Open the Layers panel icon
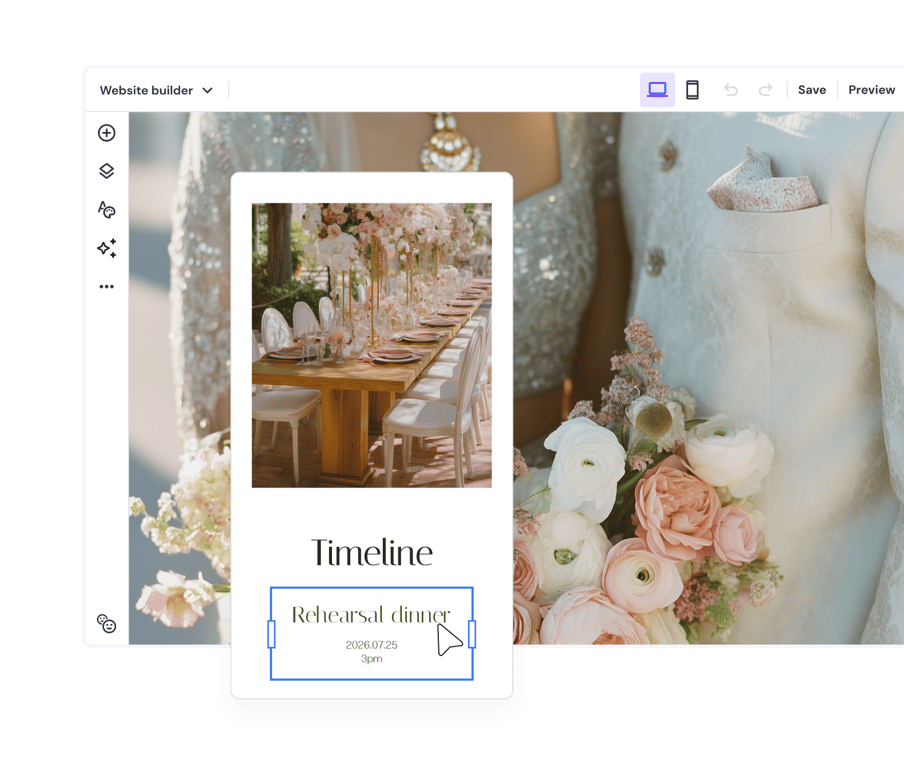This screenshot has height=768, width=904. pos(106,171)
